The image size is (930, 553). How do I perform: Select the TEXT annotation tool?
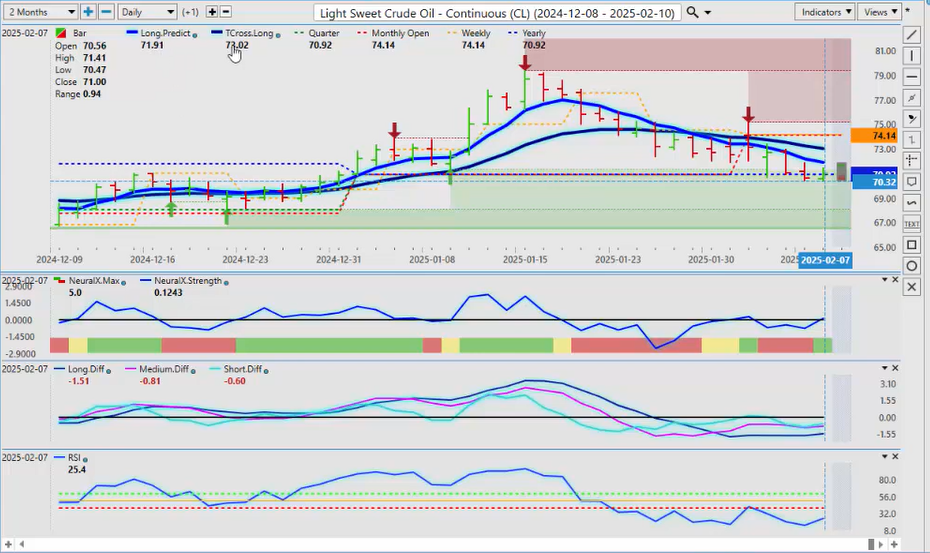[912, 224]
